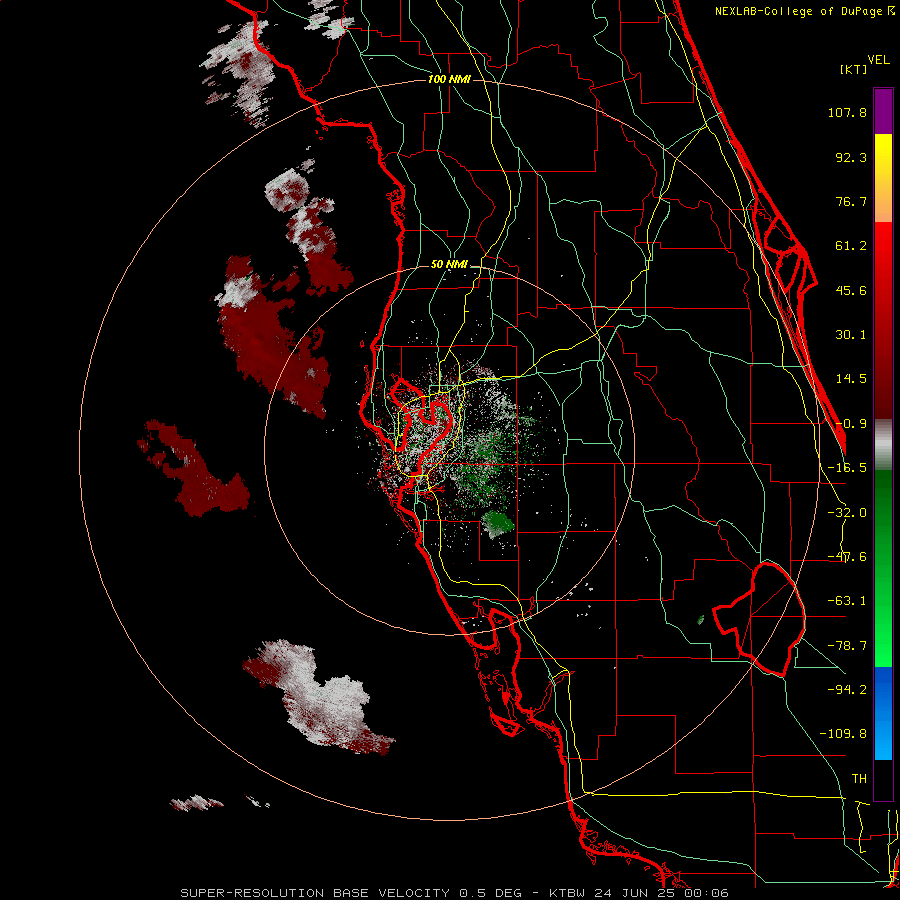Image resolution: width=900 pixels, height=900 pixels.
Task: Select the -16.5 value on velocity scale
Action: tap(847, 468)
